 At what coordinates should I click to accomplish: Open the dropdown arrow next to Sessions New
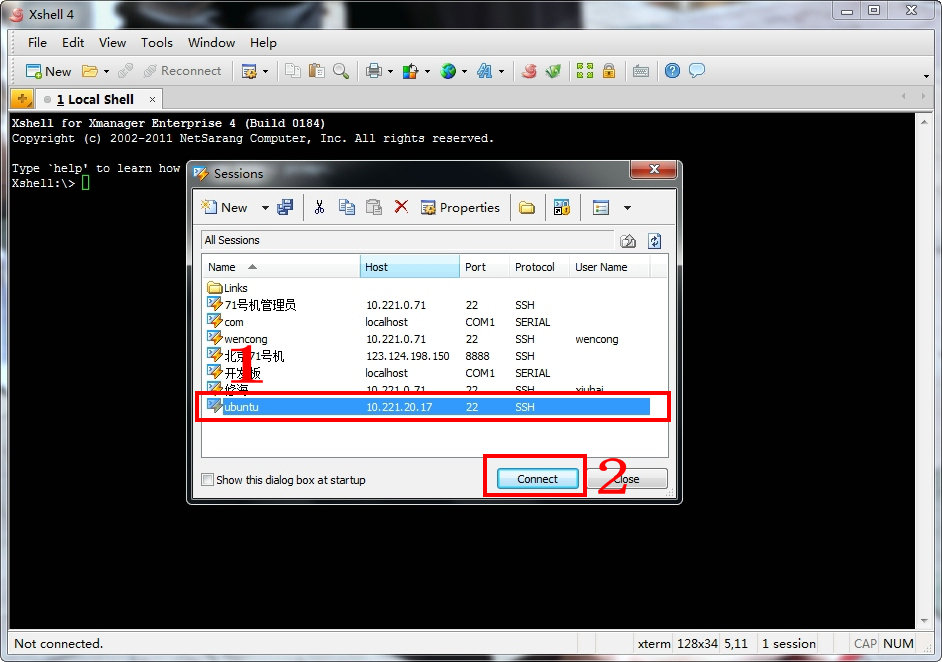(x=265, y=208)
